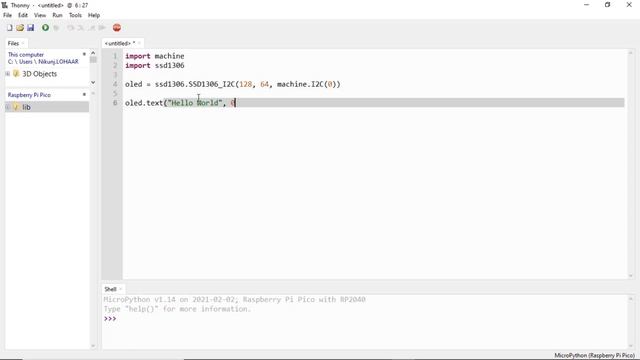Click Shell scrollbar down arrow
Image resolution: width=640 pixels, height=360 pixels.
tap(630, 346)
